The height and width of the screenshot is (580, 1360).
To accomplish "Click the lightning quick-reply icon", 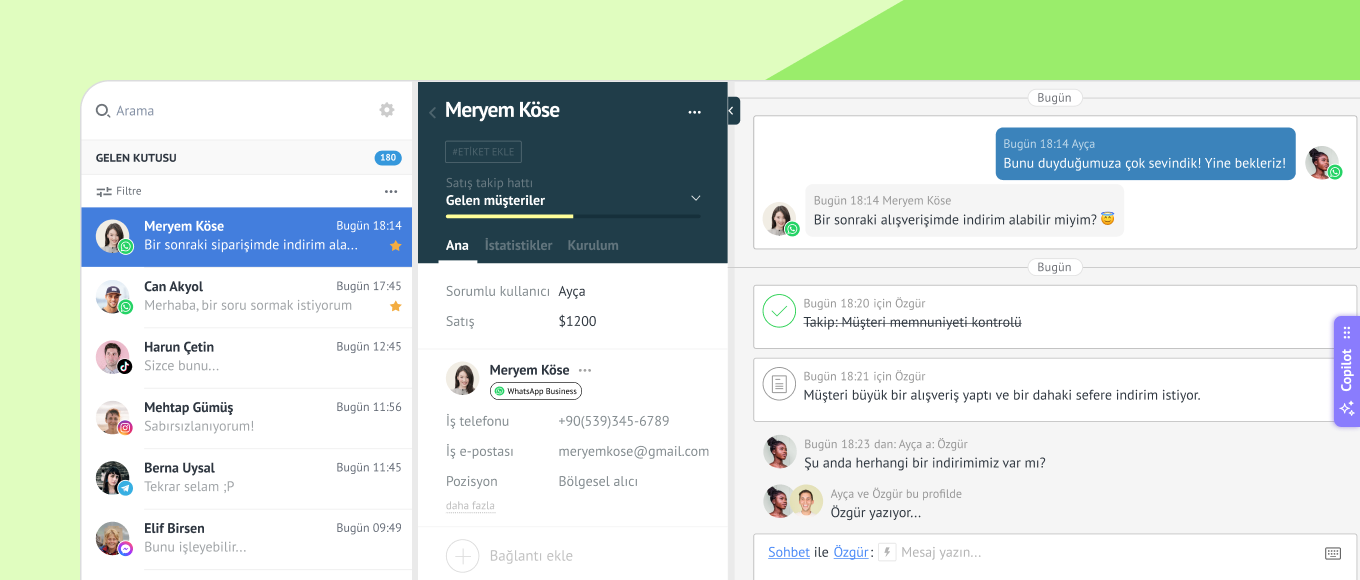I will (x=887, y=552).
